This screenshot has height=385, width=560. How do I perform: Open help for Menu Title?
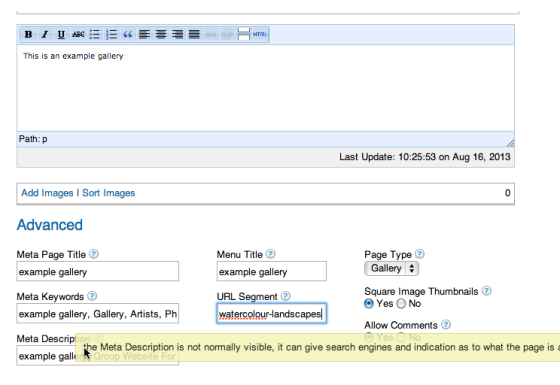[x=271, y=254]
